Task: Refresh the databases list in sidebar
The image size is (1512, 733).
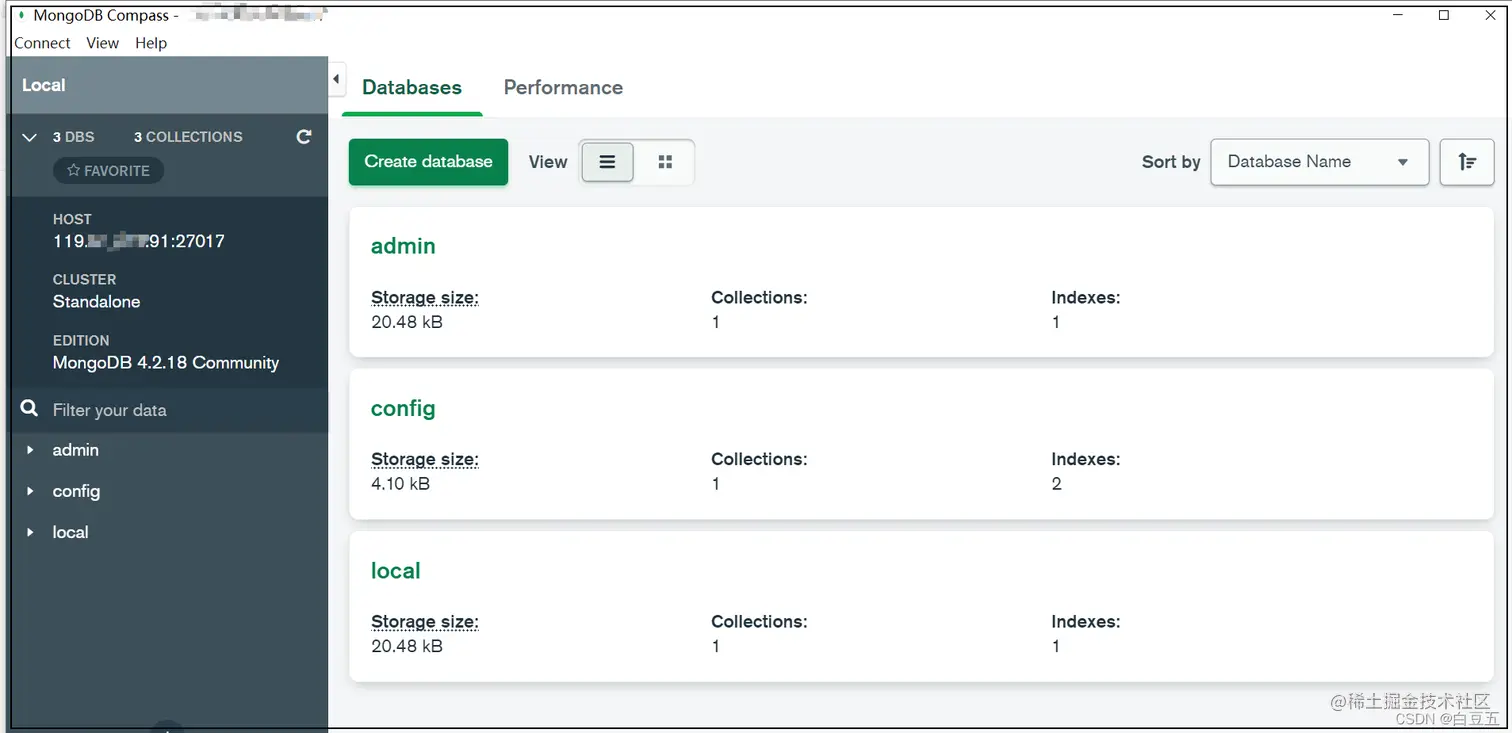Action: click(304, 136)
